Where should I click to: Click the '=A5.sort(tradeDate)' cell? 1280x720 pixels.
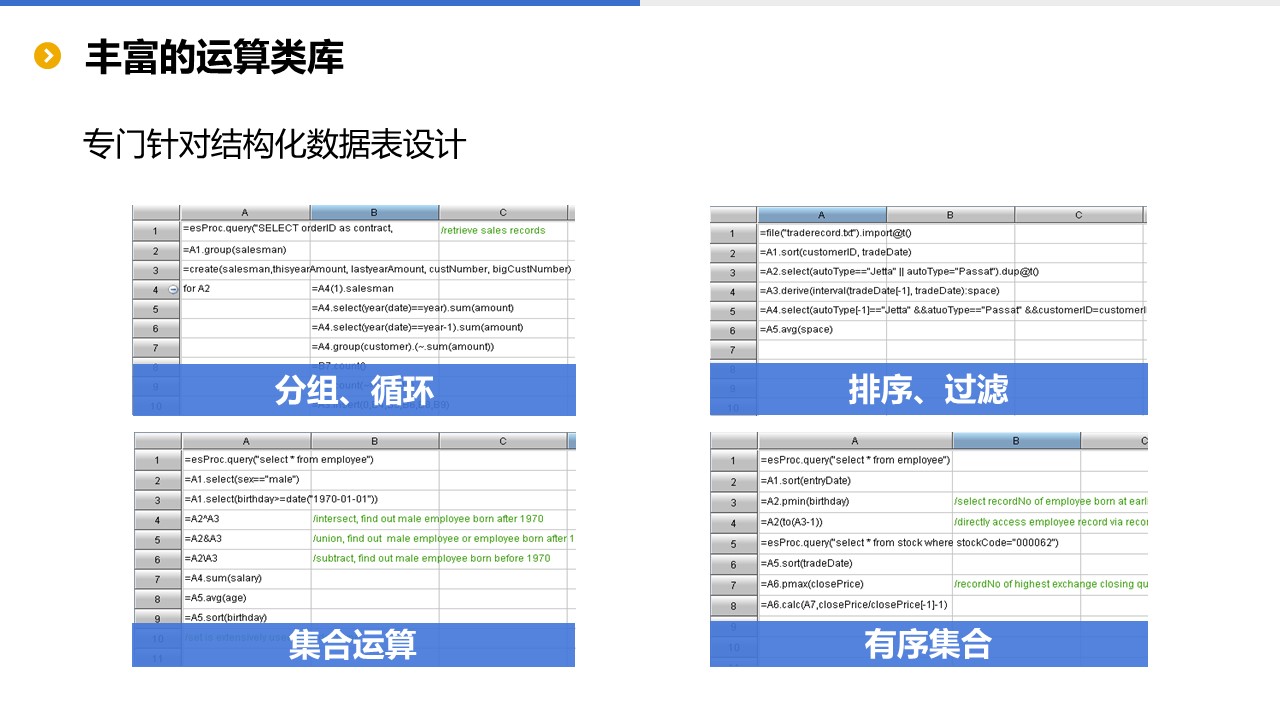tap(855, 564)
